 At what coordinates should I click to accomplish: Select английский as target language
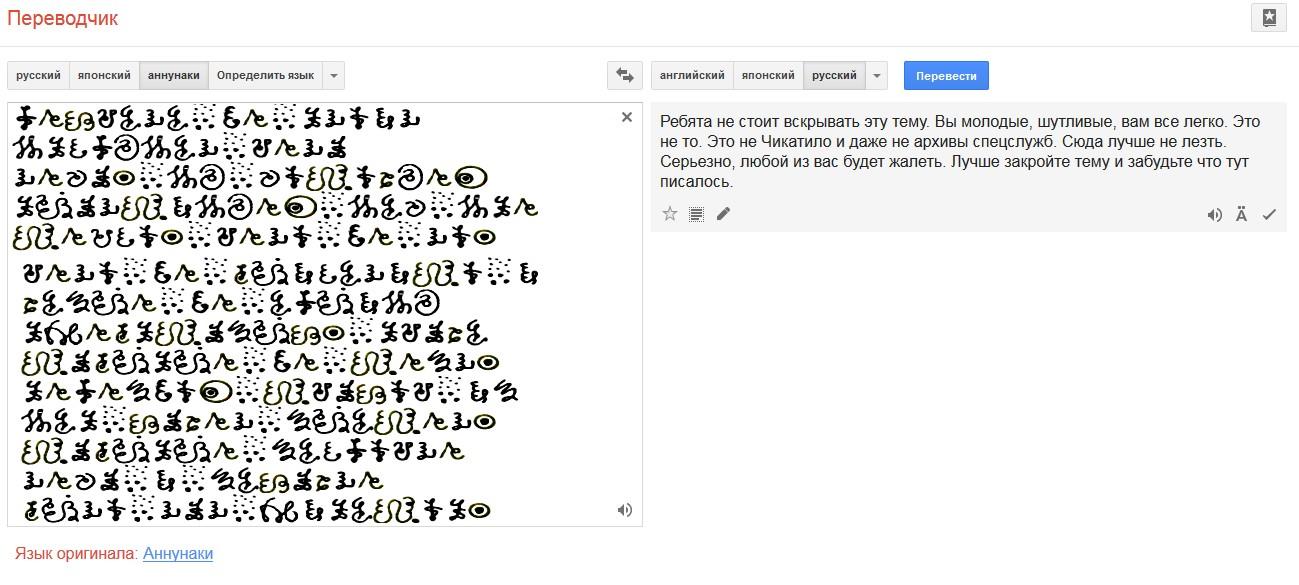point(692,75)
